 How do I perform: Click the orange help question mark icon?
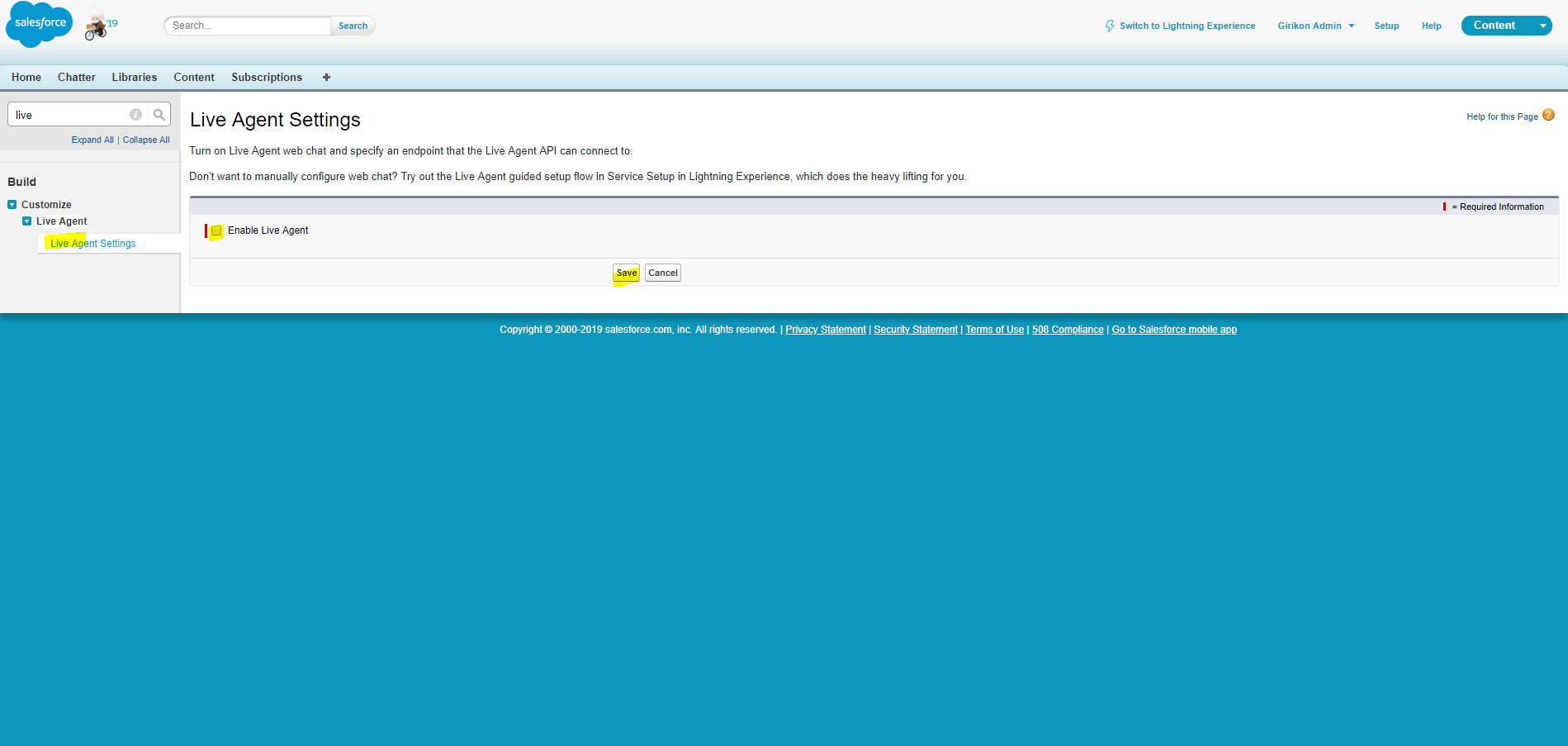[x=1548, y=115]
